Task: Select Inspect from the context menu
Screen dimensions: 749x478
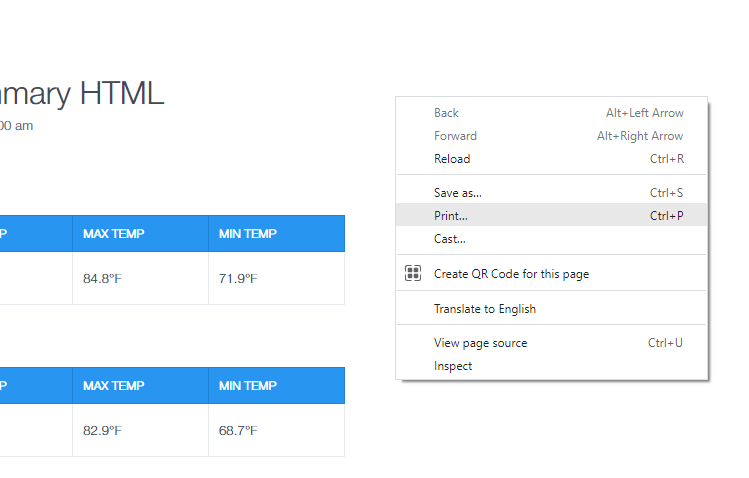Action: click(453, 366)
